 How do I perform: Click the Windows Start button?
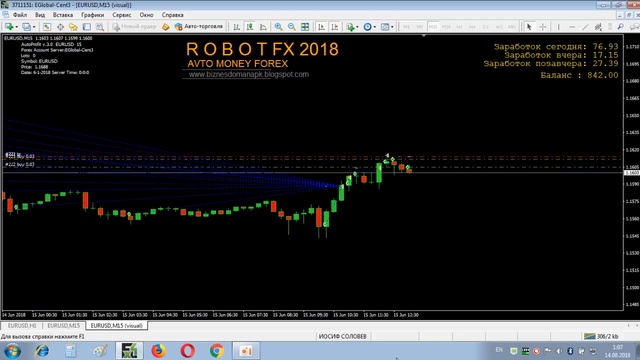pos(12,351)
